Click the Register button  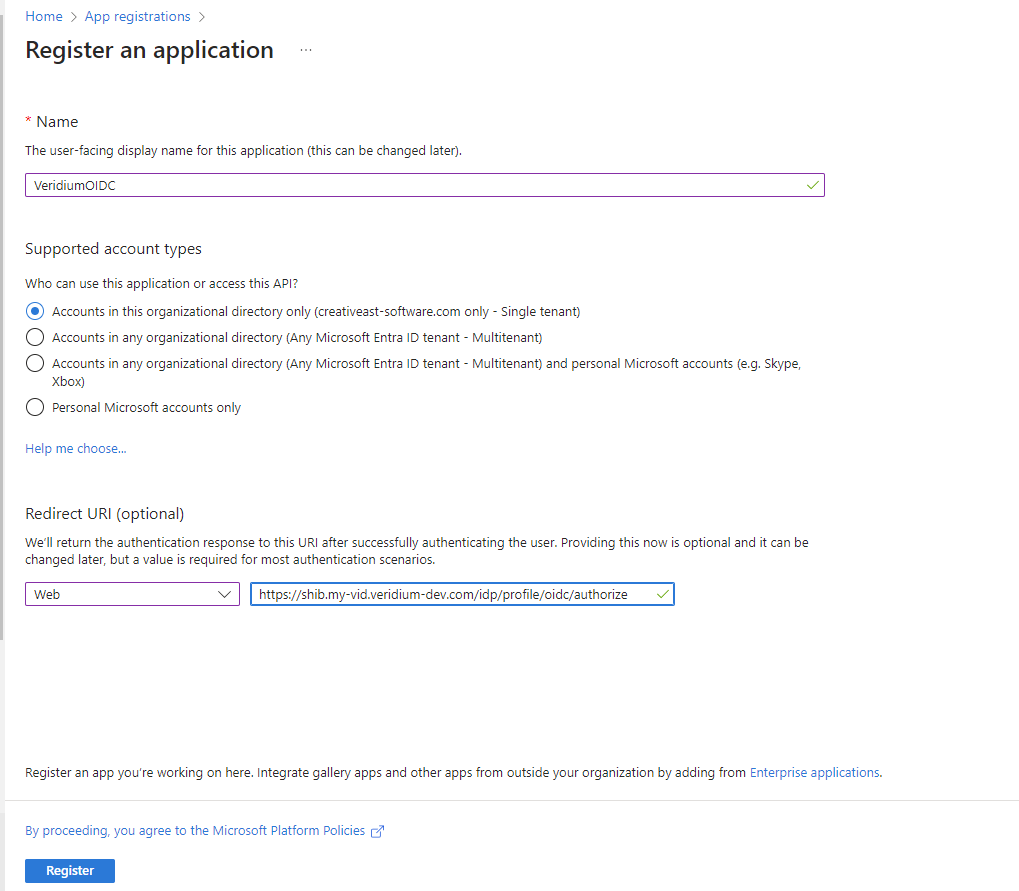tap(70, 871)
